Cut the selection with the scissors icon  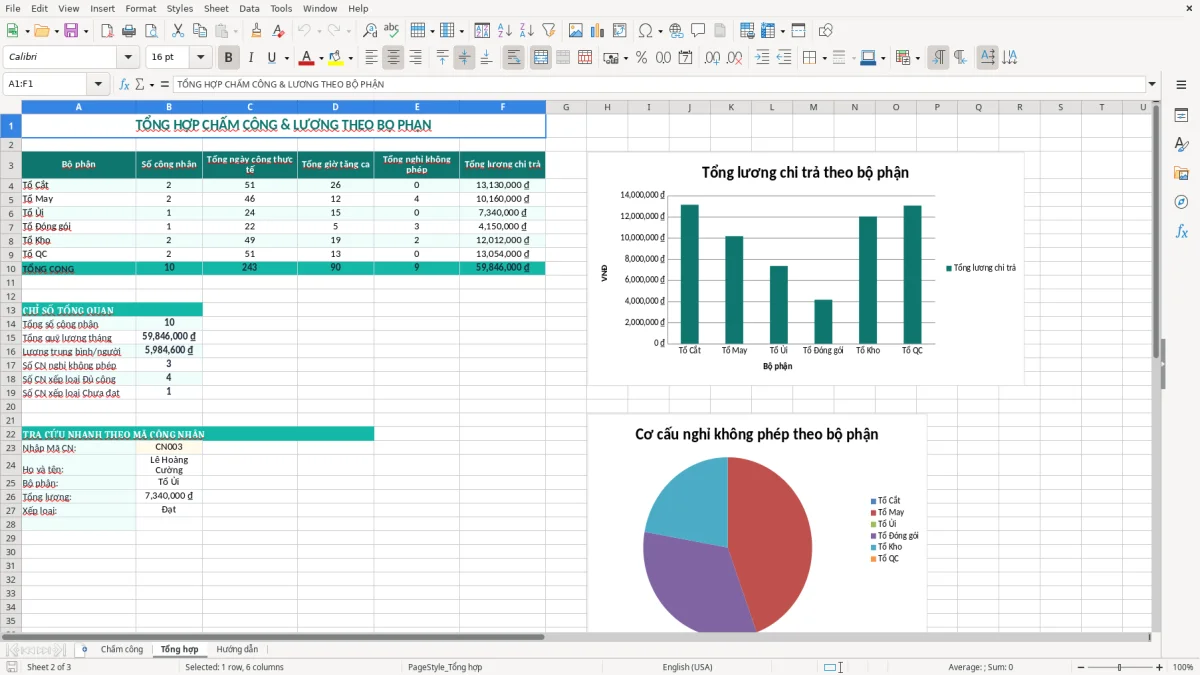[178, 31]
